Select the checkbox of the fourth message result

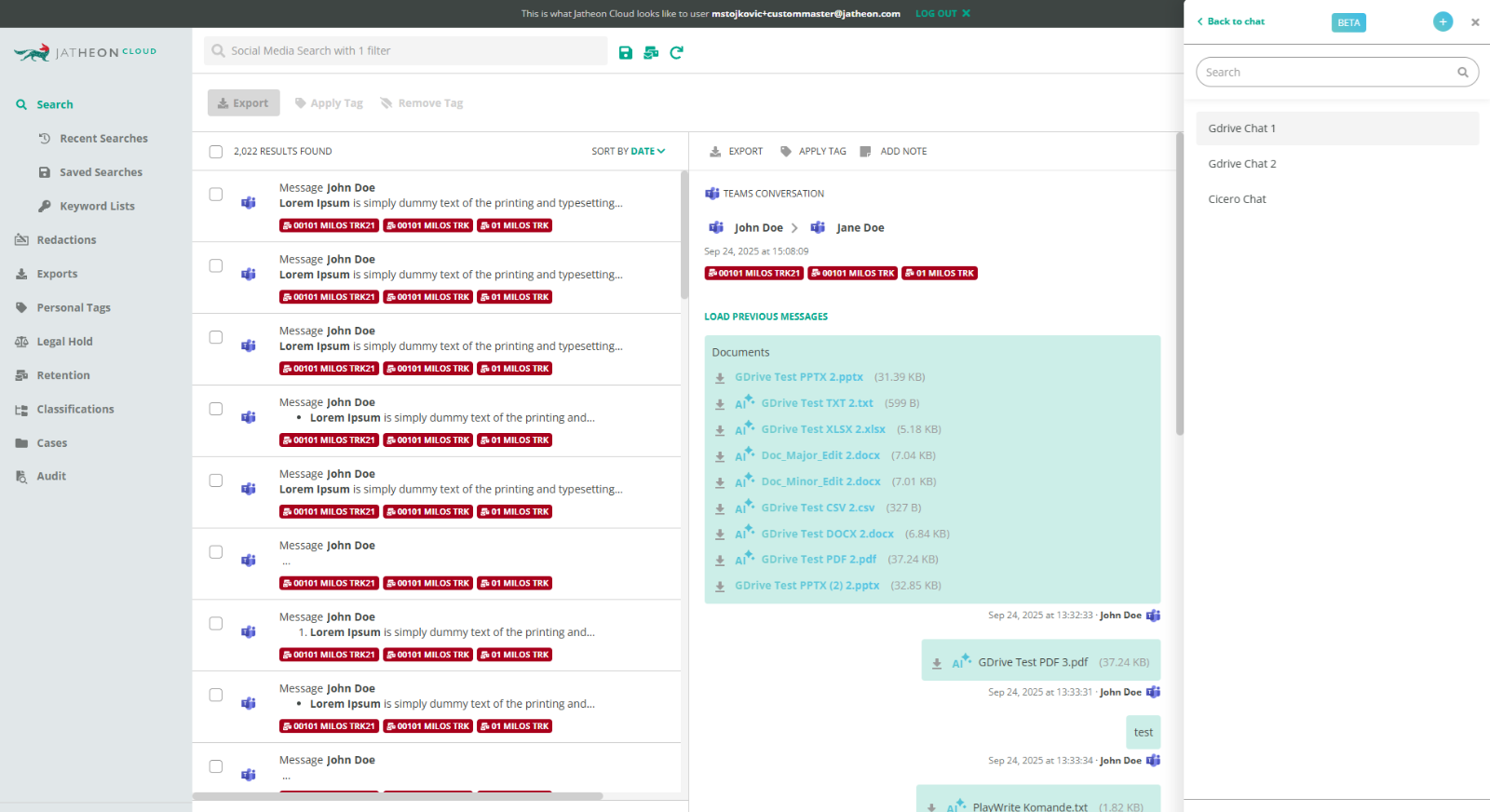216,409
